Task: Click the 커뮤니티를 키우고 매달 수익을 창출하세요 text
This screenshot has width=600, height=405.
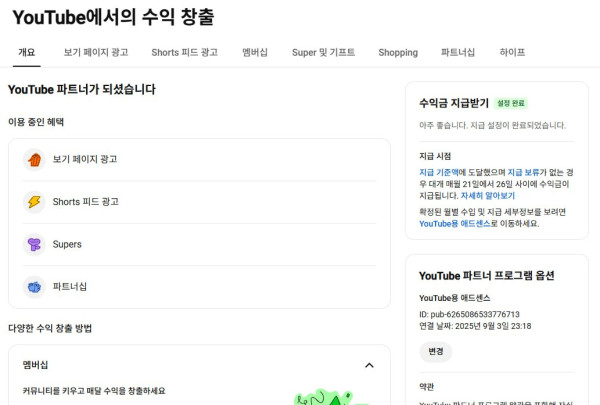Action: [94, 391]
